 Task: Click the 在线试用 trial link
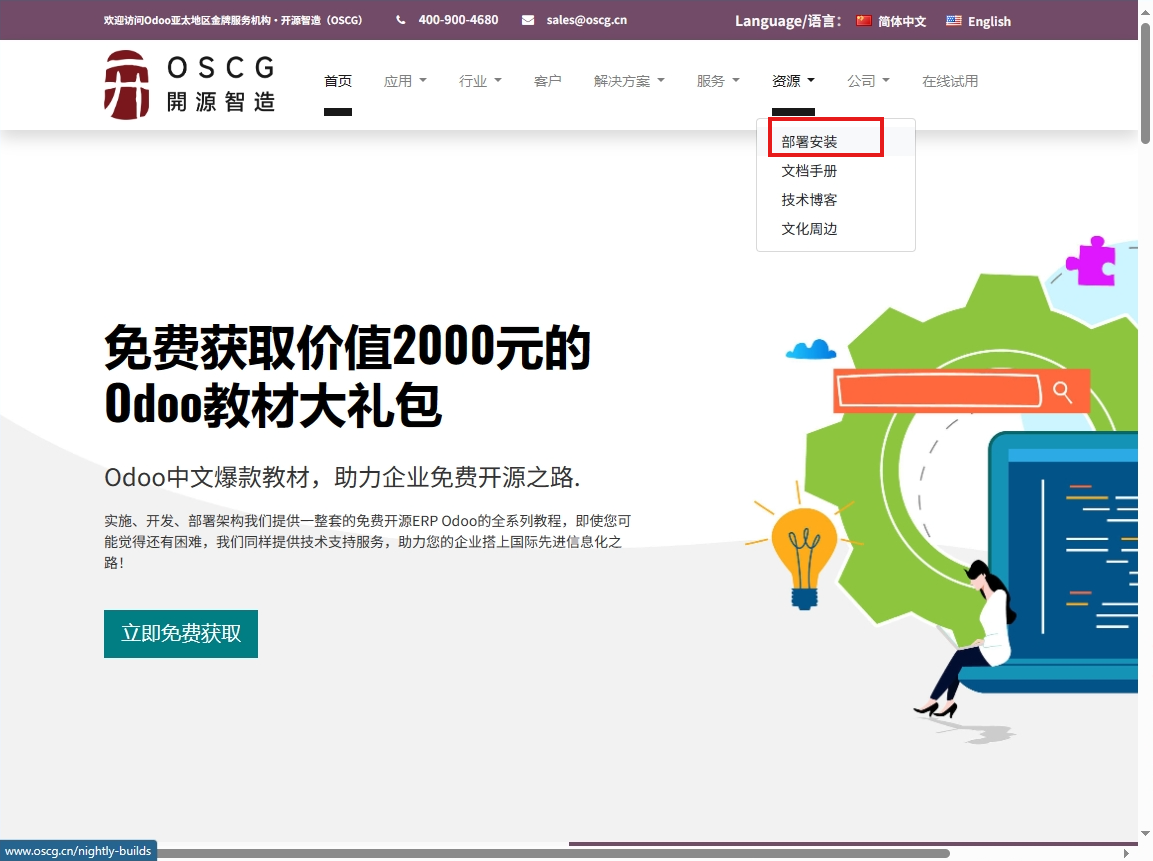[x=950, y=81]
